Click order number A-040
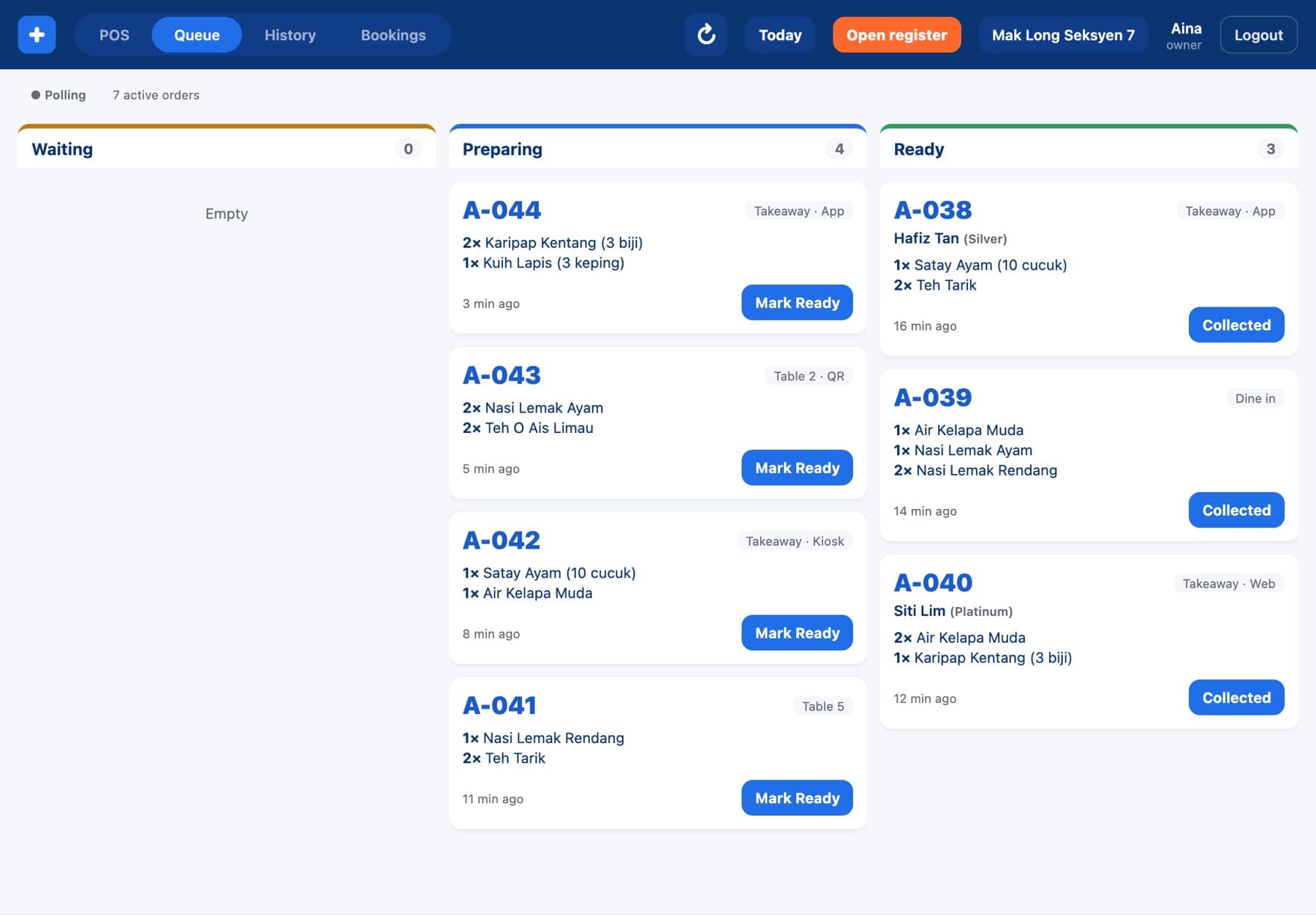The width and height of the screenshot is (1316, 915). tap(933, 583)
